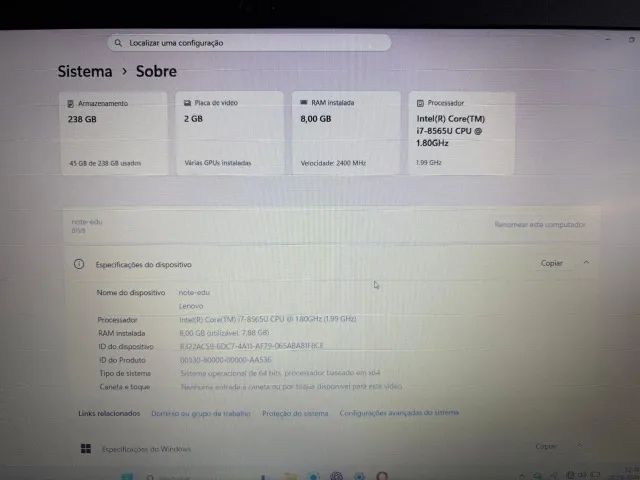The image size is (640, 480).
Task: Minimize the Settings window
Action: [x=608, y=39]
